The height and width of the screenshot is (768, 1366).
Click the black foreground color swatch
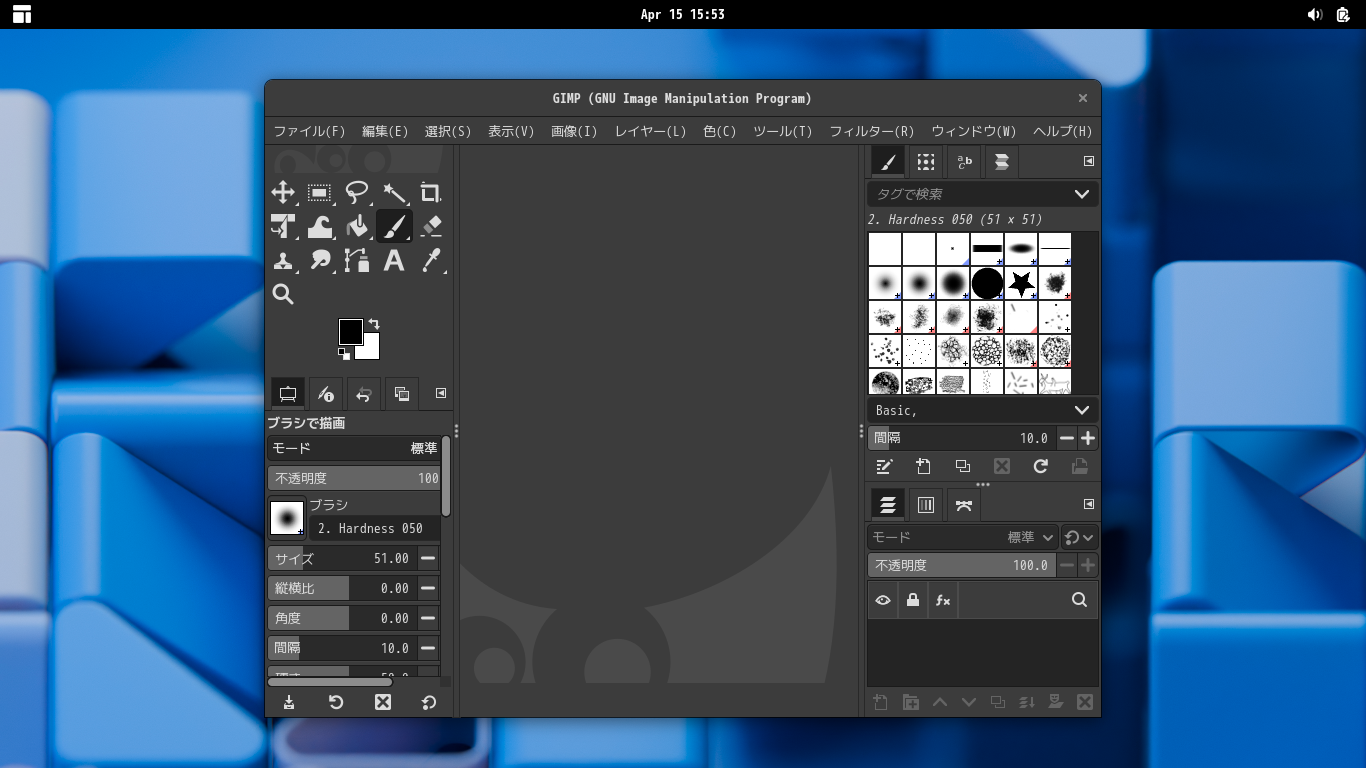349,331
